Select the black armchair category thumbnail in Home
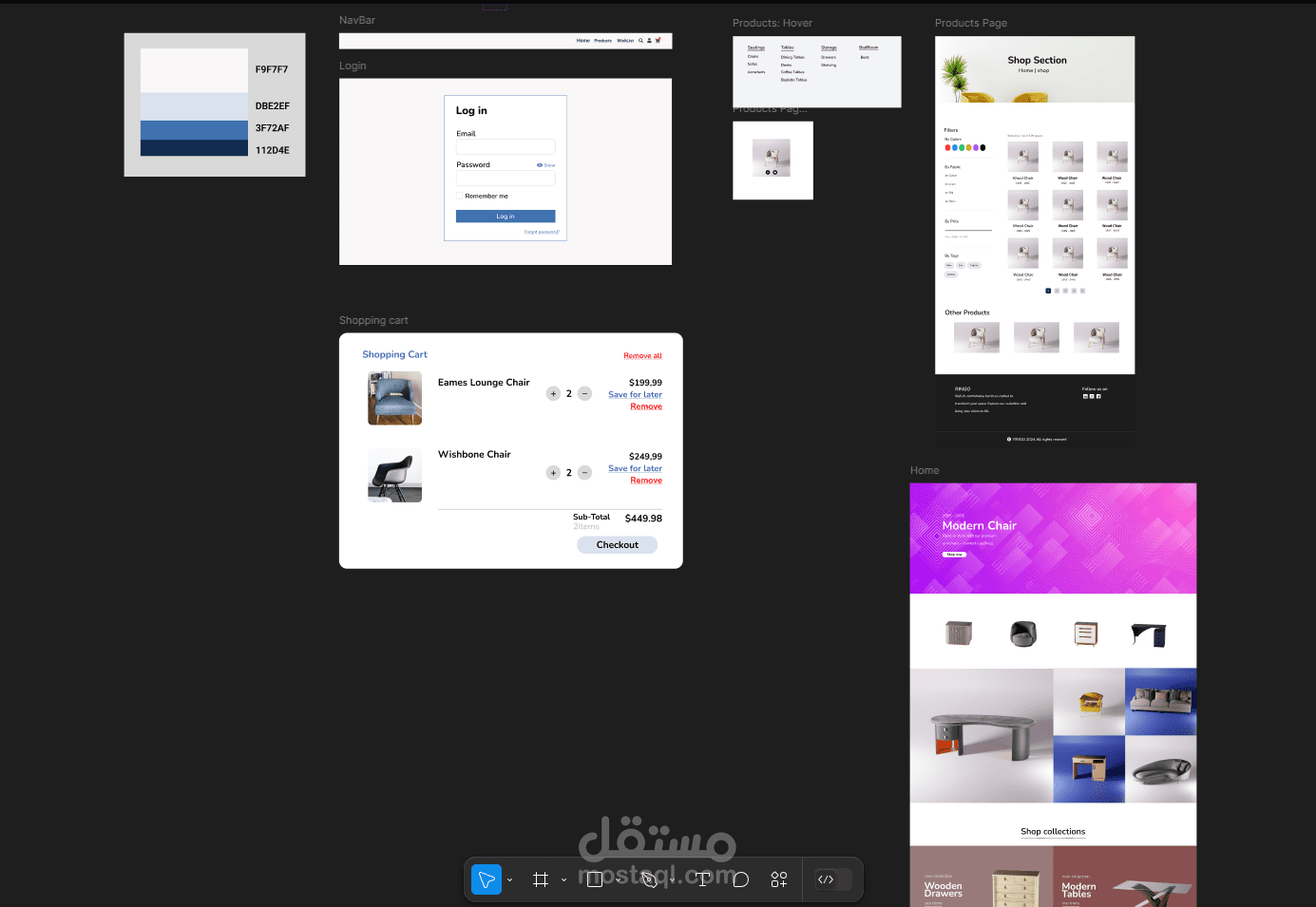1316x907 pixels. point(1023,633)
